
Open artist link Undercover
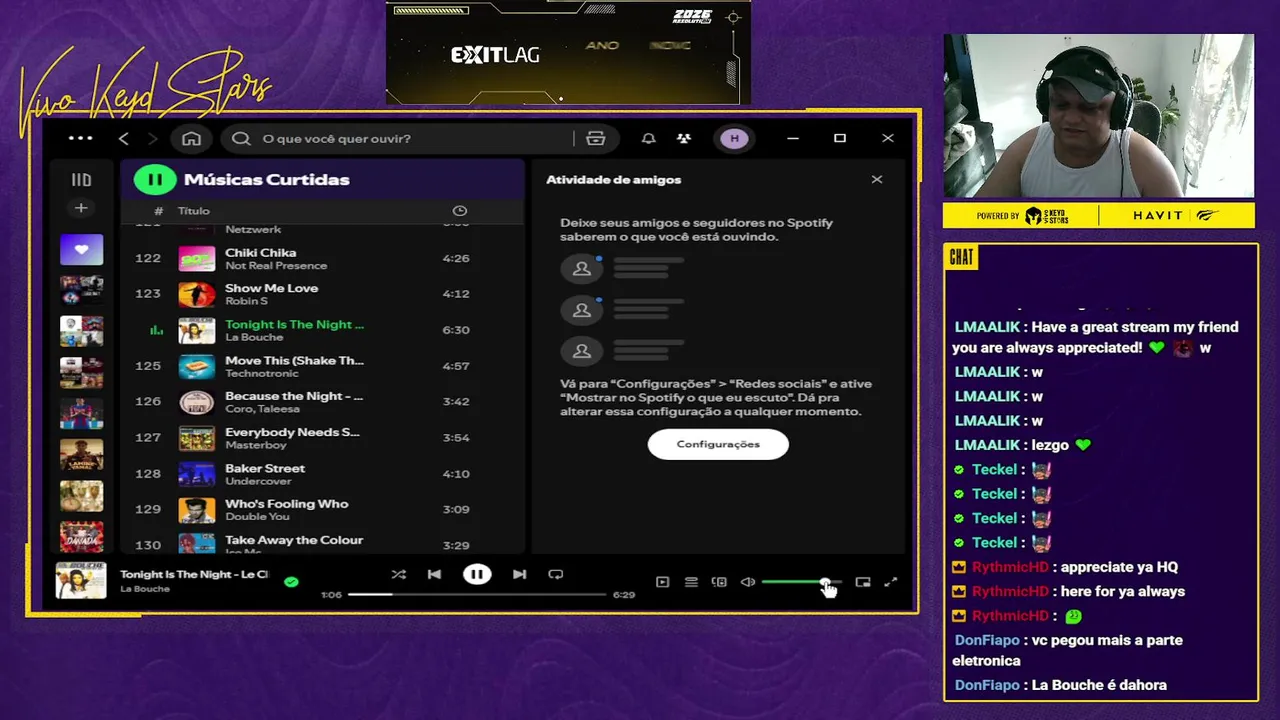coord(258,481)
